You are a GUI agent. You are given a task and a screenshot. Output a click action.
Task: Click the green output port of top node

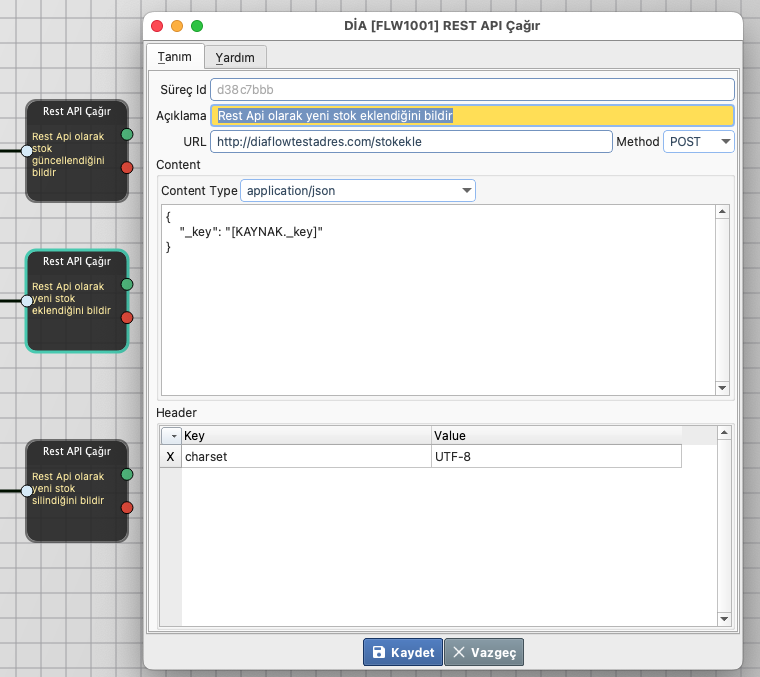click(x=127, y=134)
